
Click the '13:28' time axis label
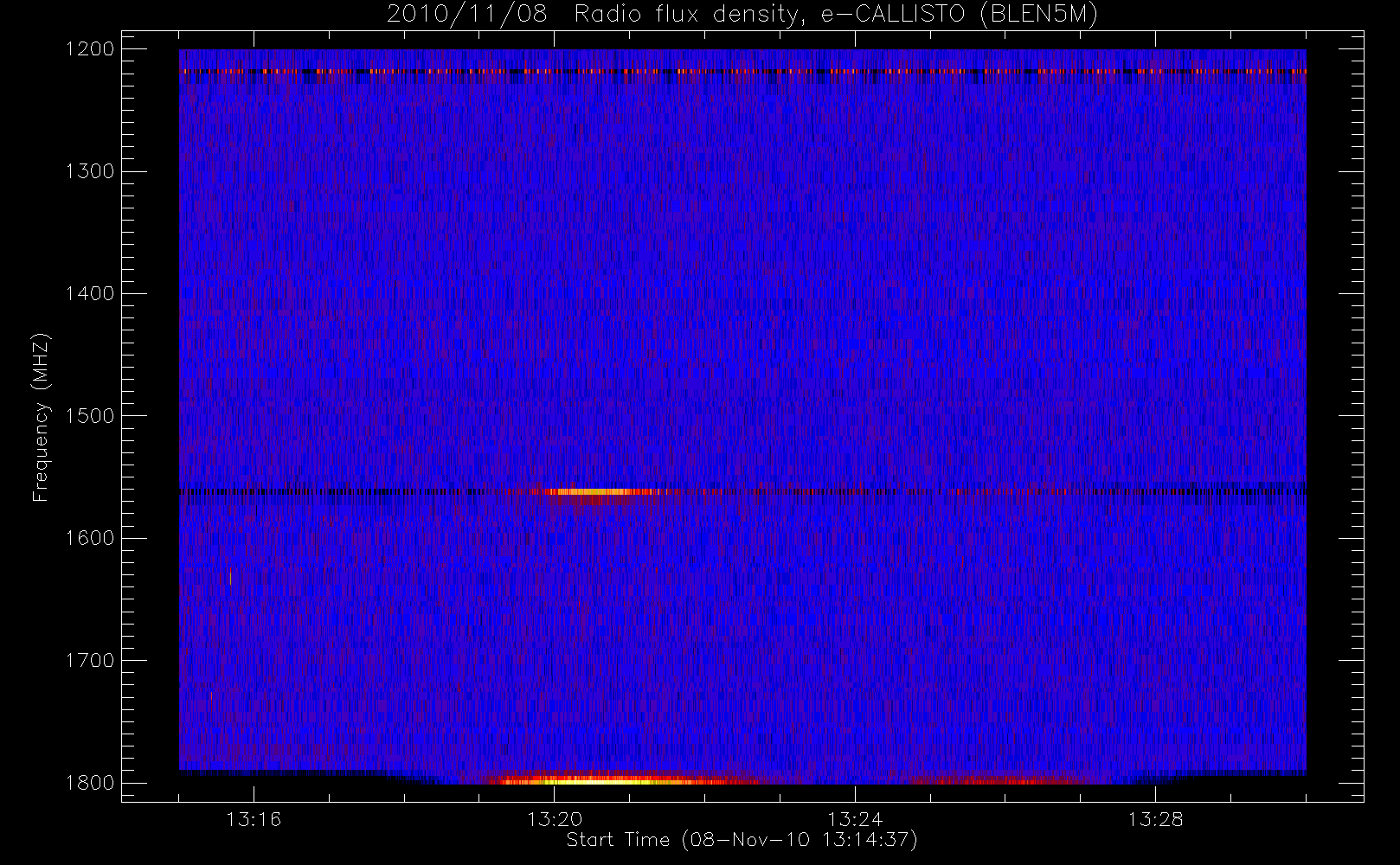(x=1155, y=819)
